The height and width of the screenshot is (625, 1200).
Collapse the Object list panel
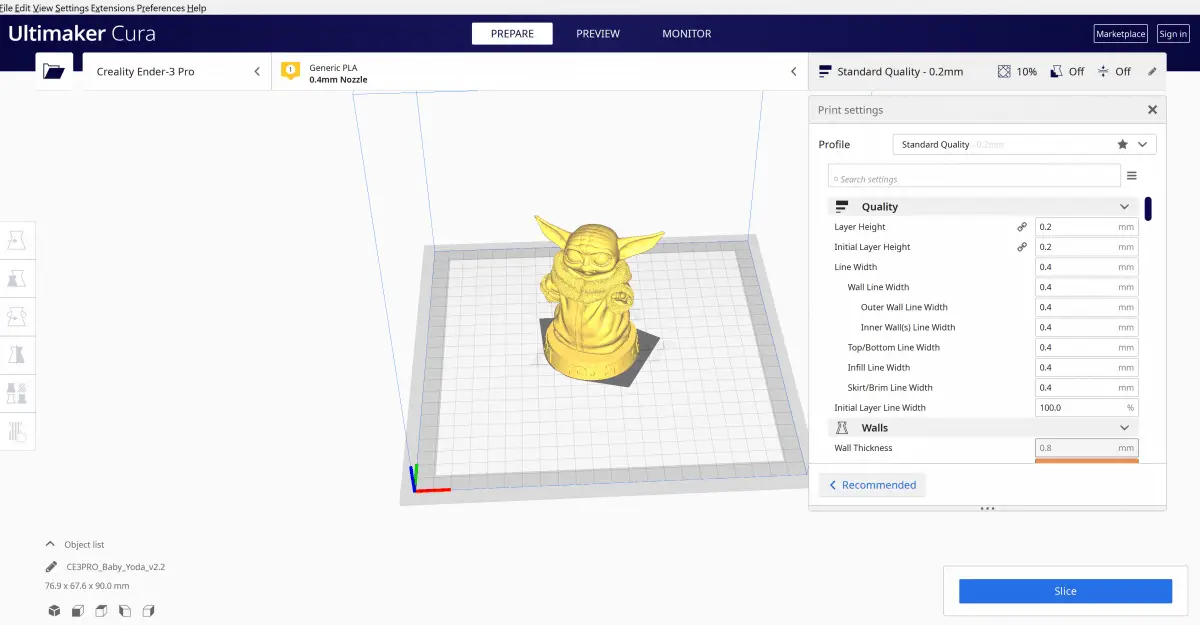(x=49, y=544)
